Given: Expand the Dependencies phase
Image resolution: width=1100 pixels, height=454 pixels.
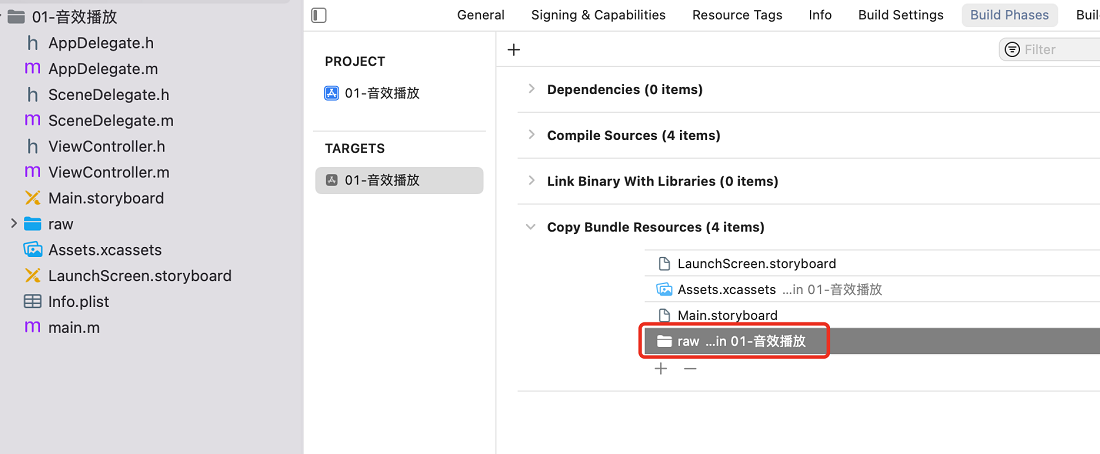Looking at the screenshot, I should point(531,89).
